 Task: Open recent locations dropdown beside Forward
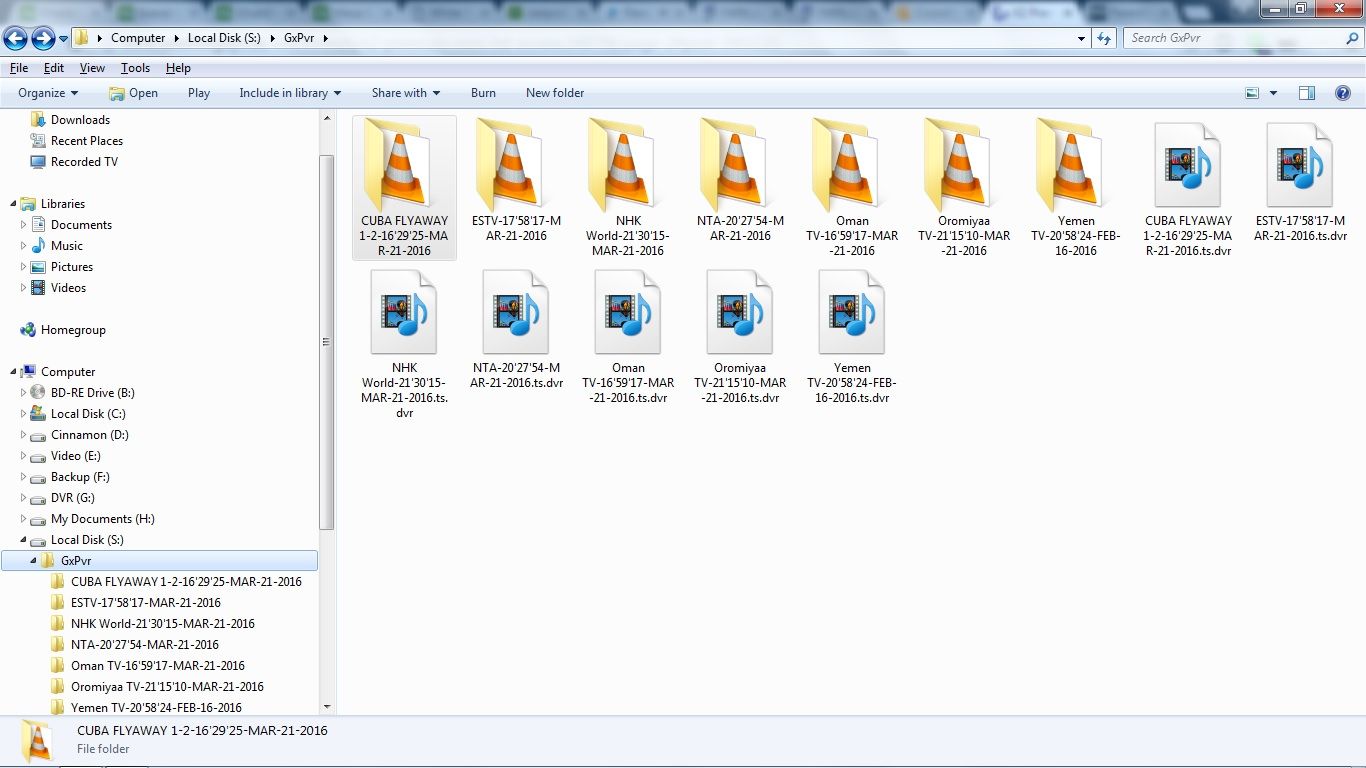coord(64,39)
